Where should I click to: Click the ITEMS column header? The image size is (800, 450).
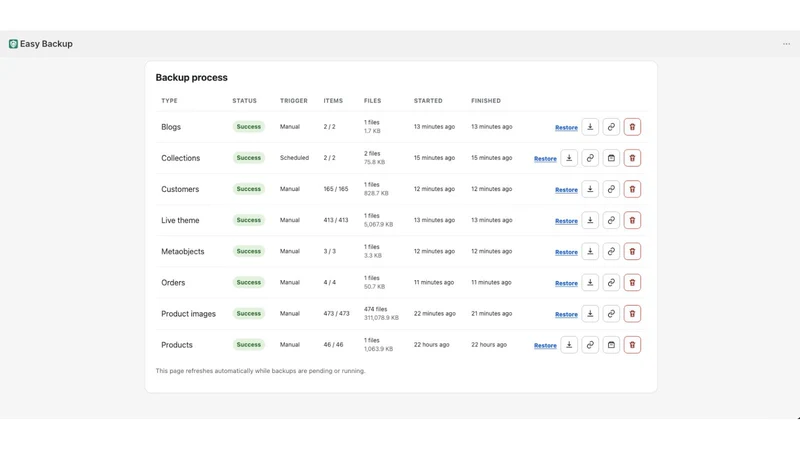pyautogui.click(x=333, y=101)
